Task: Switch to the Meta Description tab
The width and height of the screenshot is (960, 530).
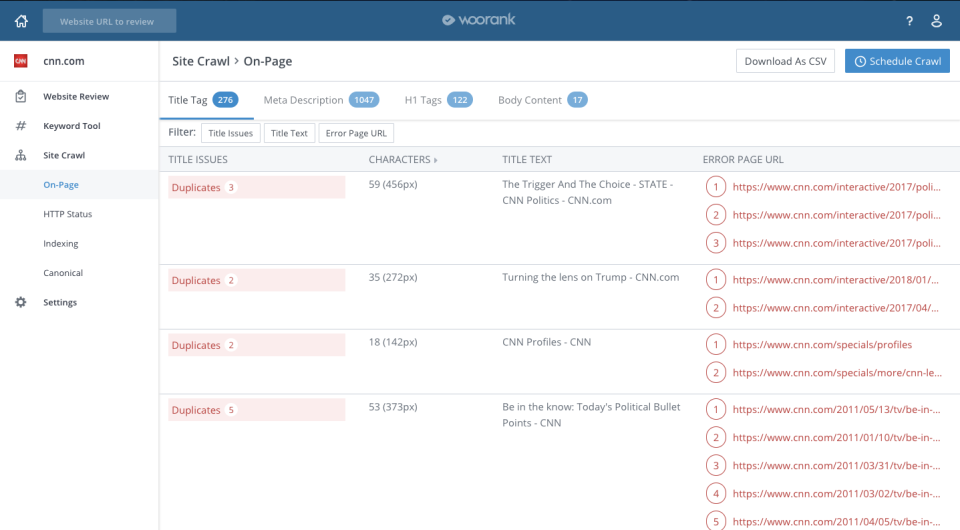Action: [321, 100]
